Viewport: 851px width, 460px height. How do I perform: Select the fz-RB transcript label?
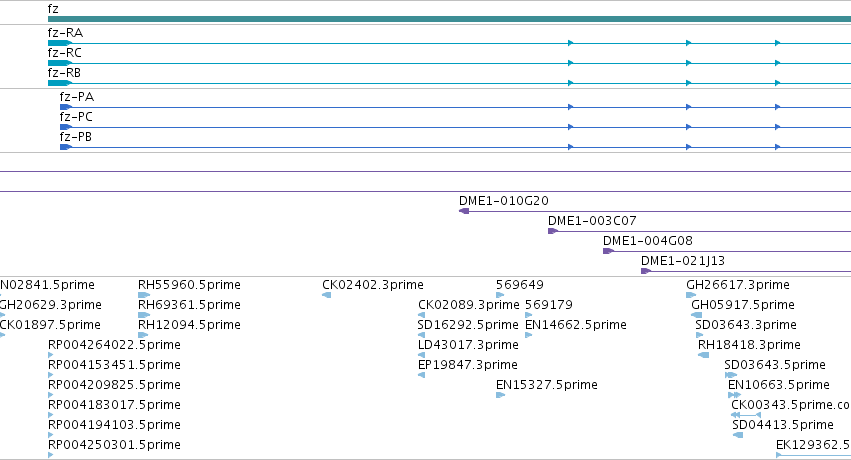[x=64, y=73]
